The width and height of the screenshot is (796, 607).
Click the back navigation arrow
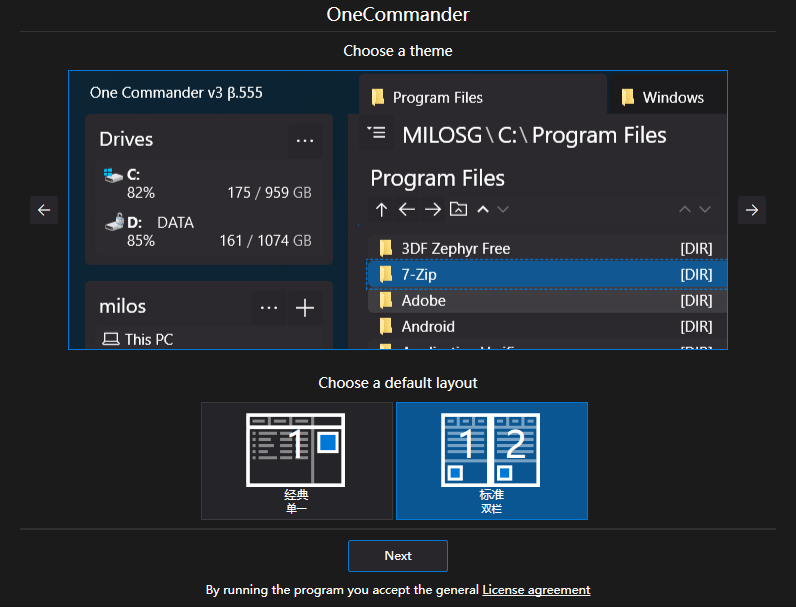(x=407, y=209)
